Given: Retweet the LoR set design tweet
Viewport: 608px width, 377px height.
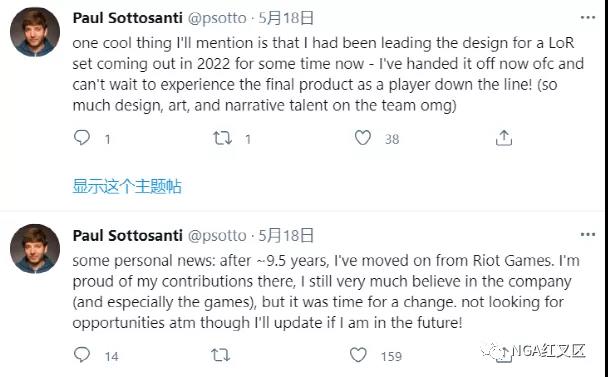Looking at the screenshot, I should [x=223, y=138].
